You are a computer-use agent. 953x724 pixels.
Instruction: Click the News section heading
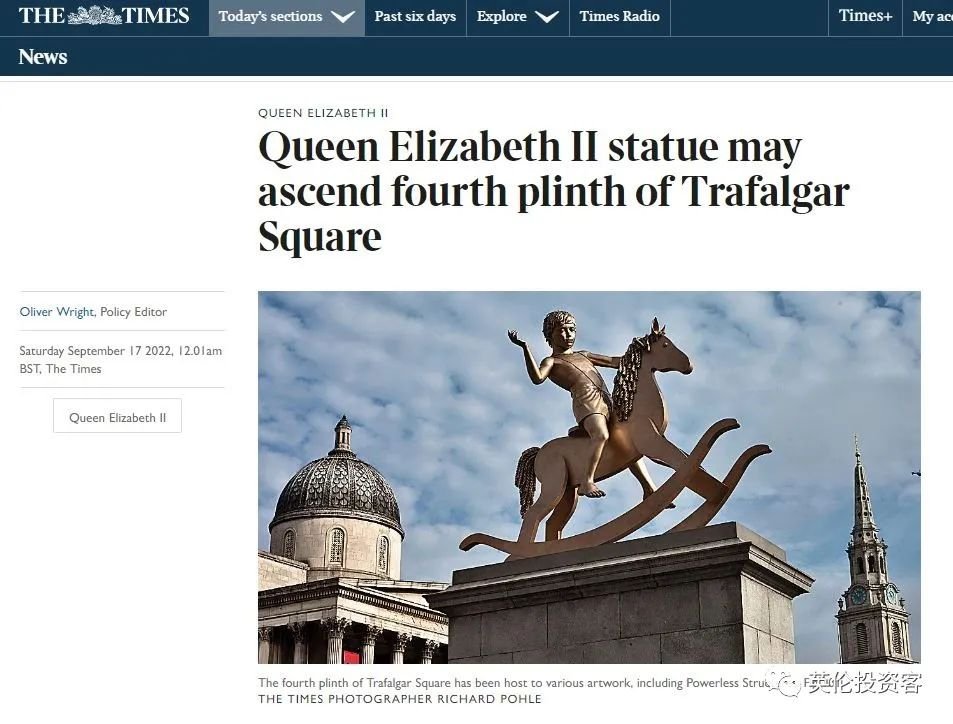click(43, 57)
